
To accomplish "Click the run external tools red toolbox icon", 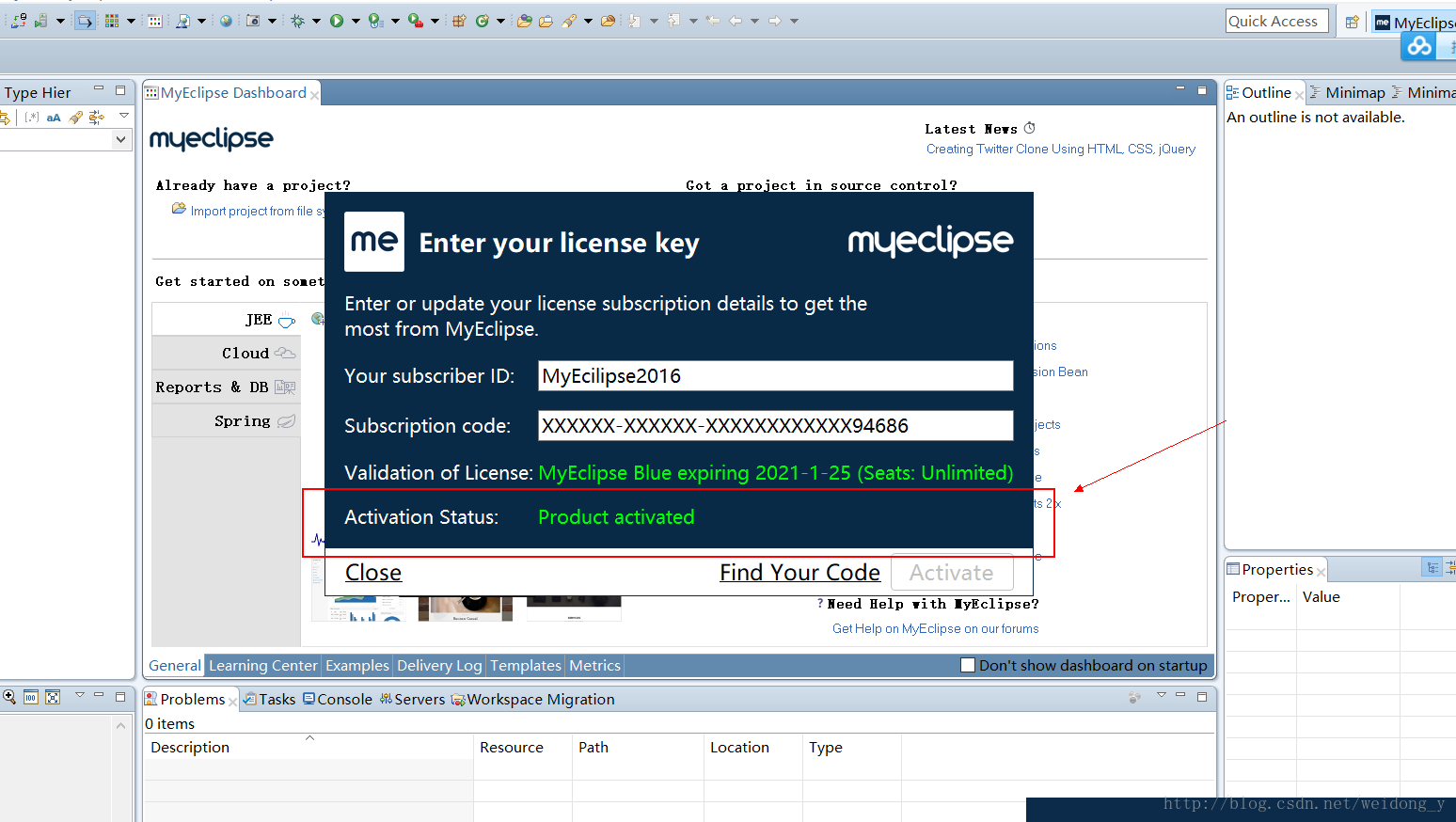I will point(415,21).
